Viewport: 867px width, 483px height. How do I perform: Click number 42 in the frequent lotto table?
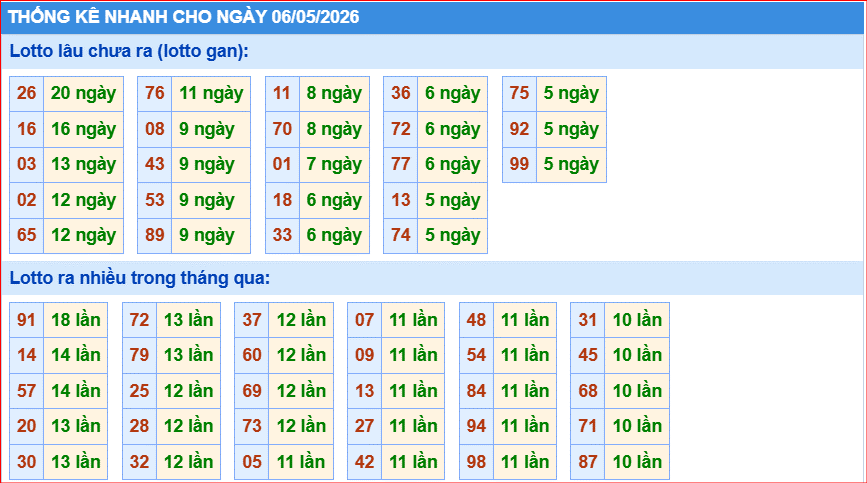tap(365, 462)
